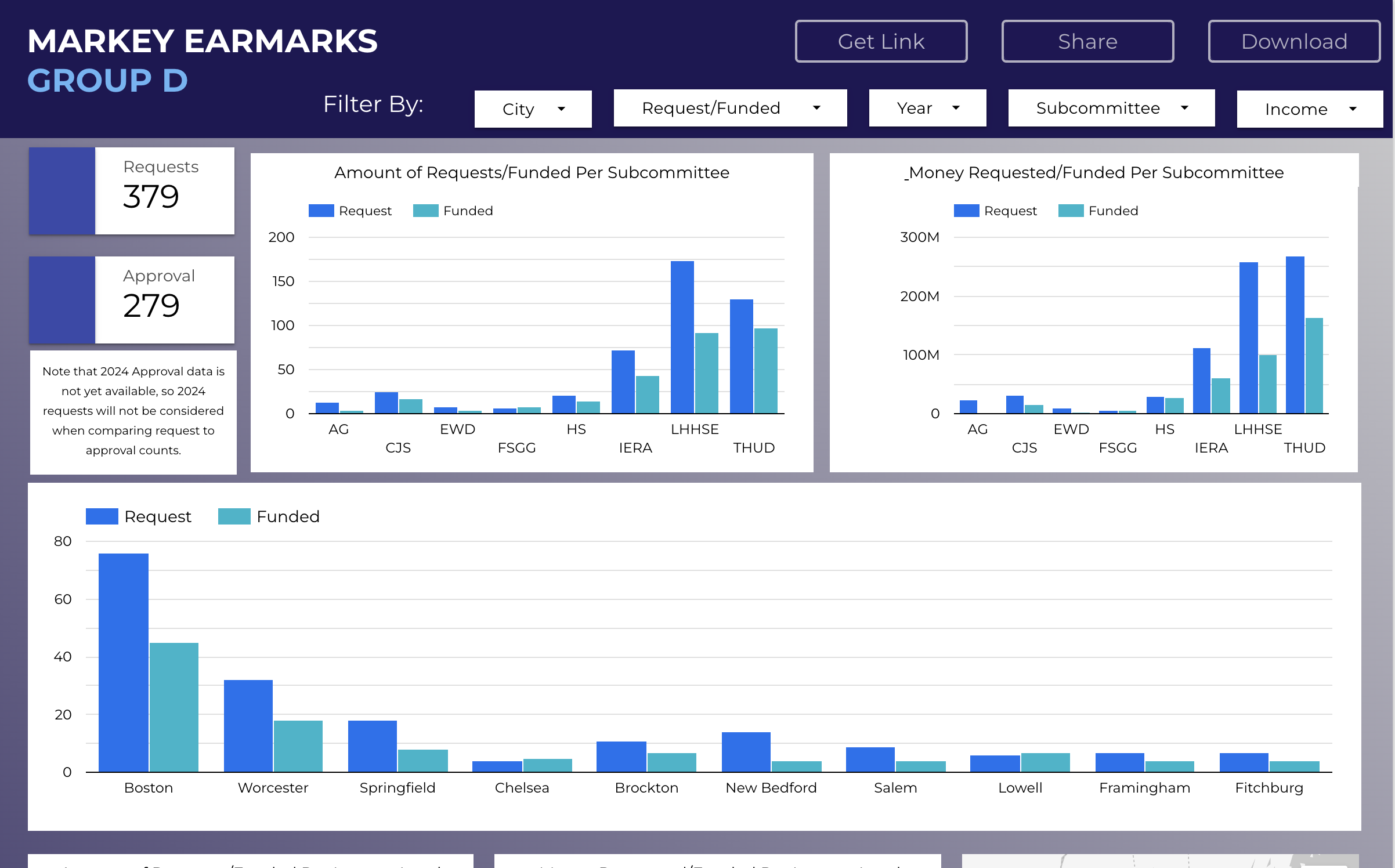Click the Brockton Request bar
Image resolution: width=1395 pixels, height=868 pixels.
point(621,757)
